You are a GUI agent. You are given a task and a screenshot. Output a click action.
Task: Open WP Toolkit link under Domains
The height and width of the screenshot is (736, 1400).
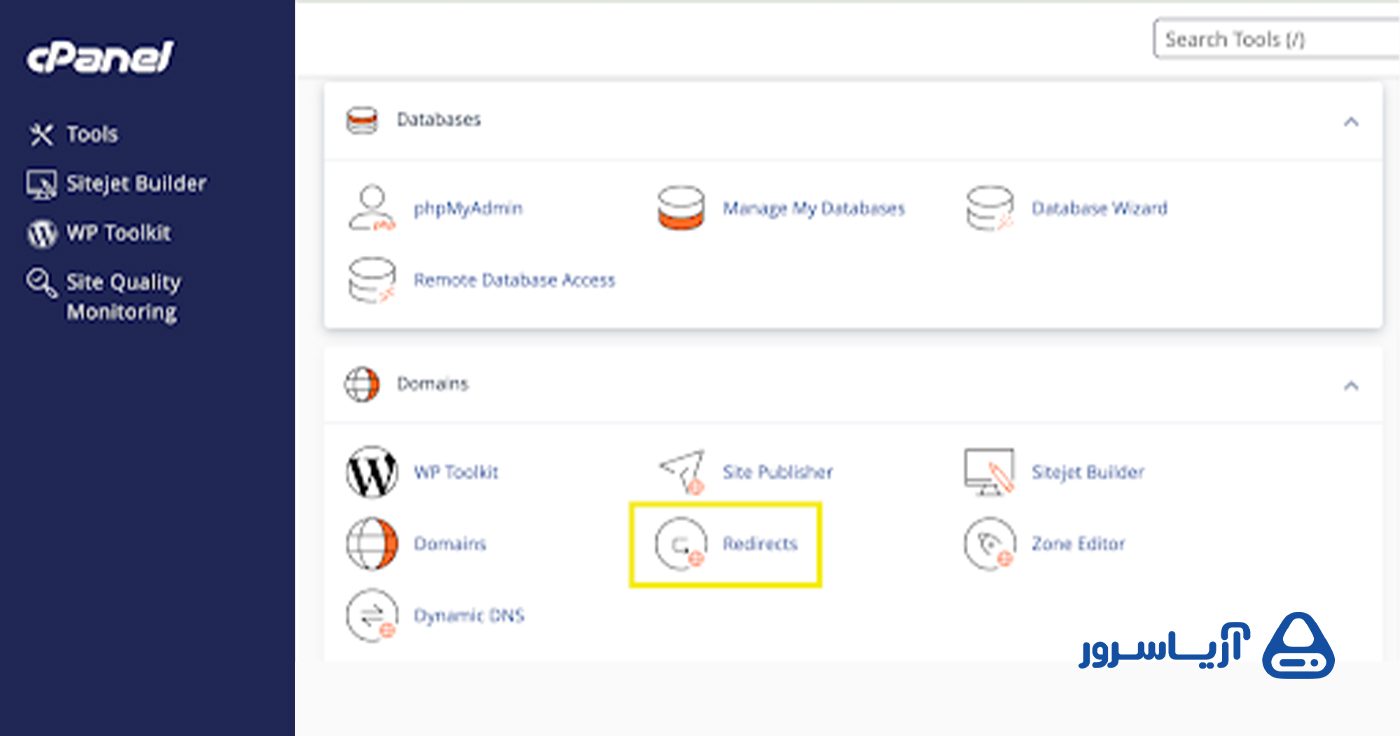coord(456,472)
